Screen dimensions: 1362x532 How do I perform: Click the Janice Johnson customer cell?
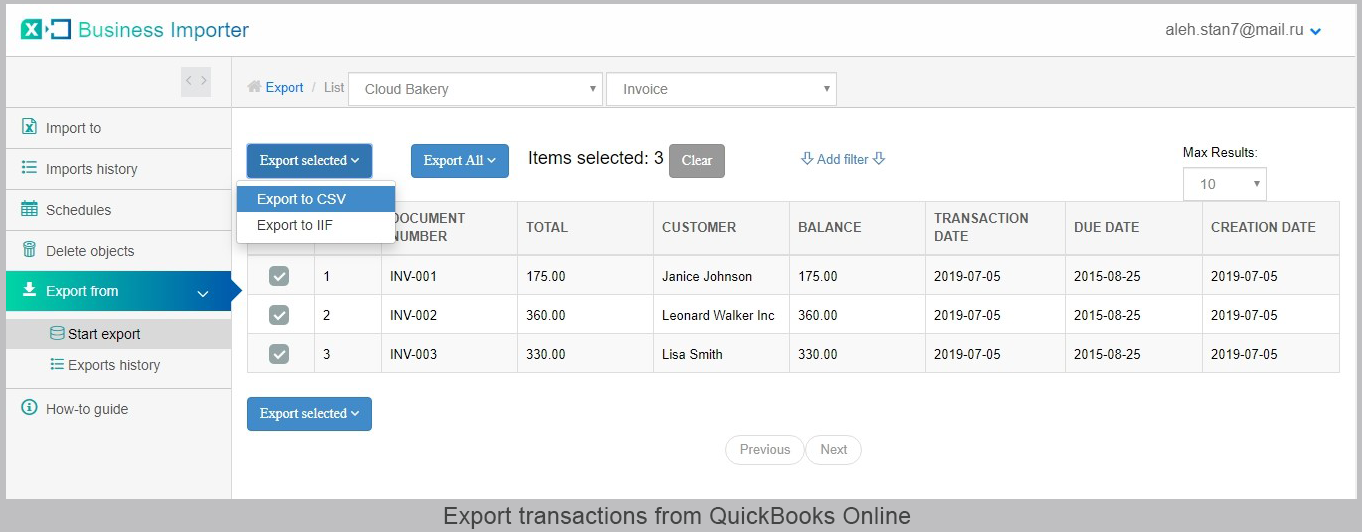tap(721, 276)
